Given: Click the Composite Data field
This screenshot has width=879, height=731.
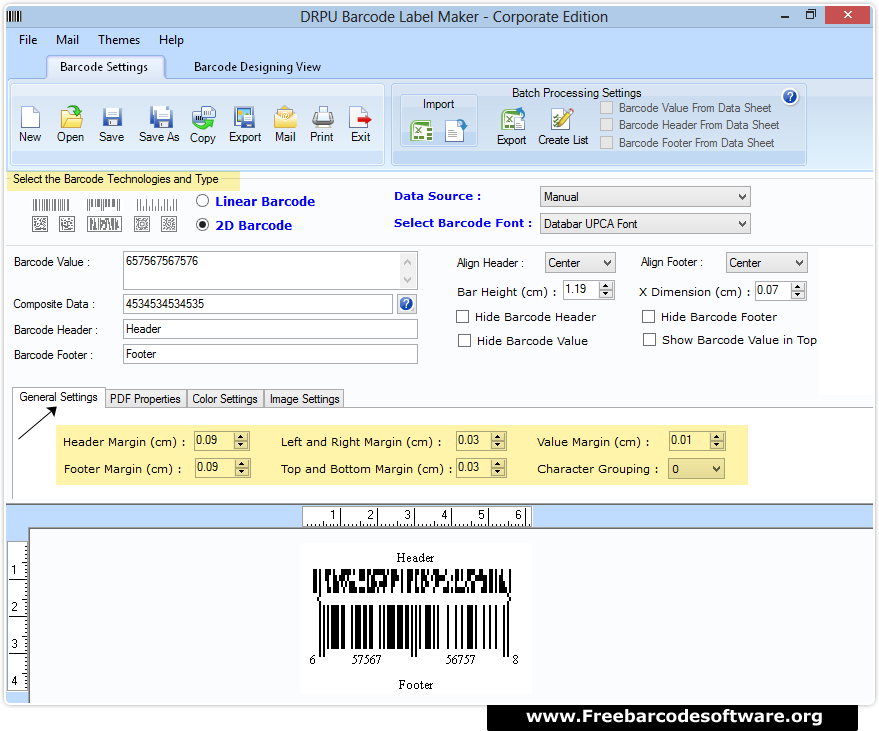Looking at the screenshot, I should [x=257, y=304].
